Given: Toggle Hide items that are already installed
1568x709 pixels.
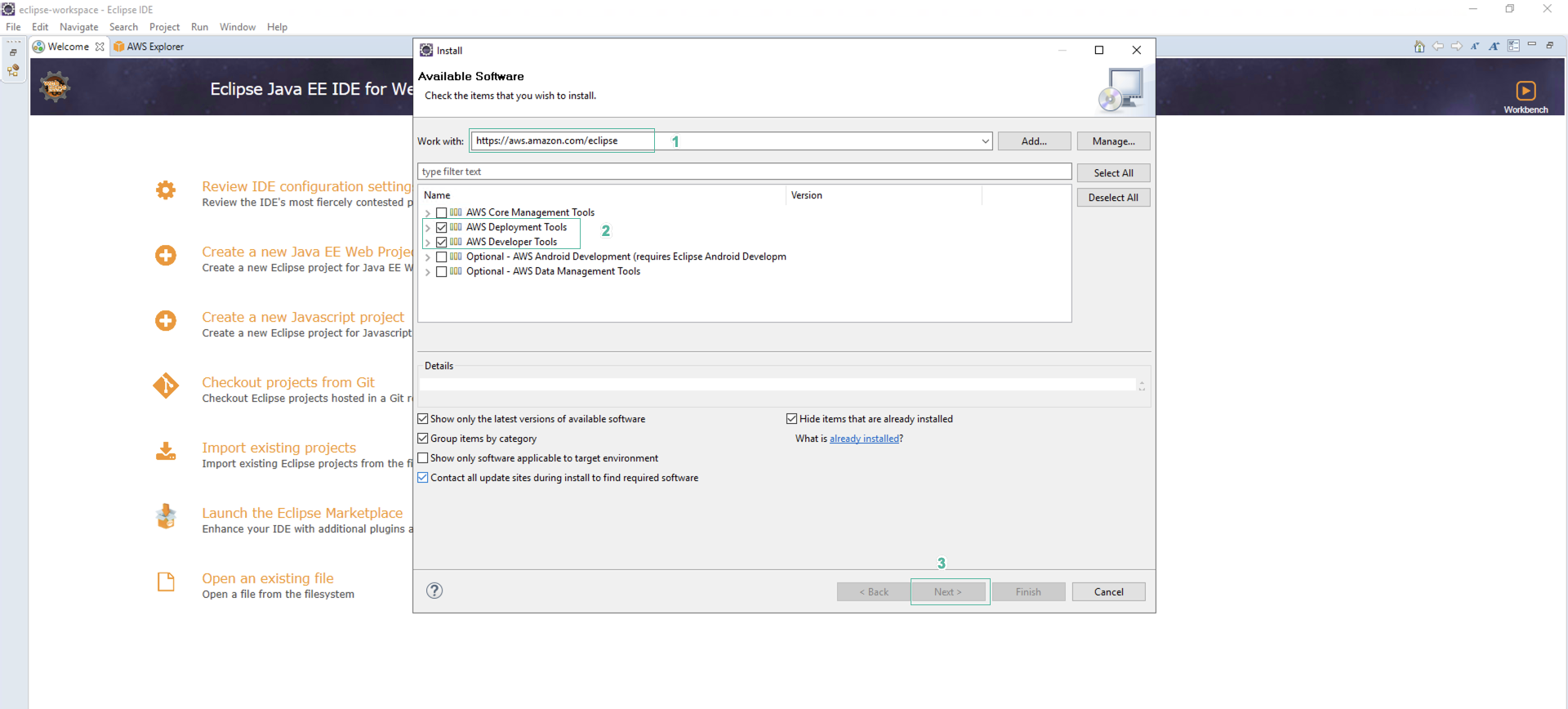Looking at the screenshot, I should tap(791, 419).
